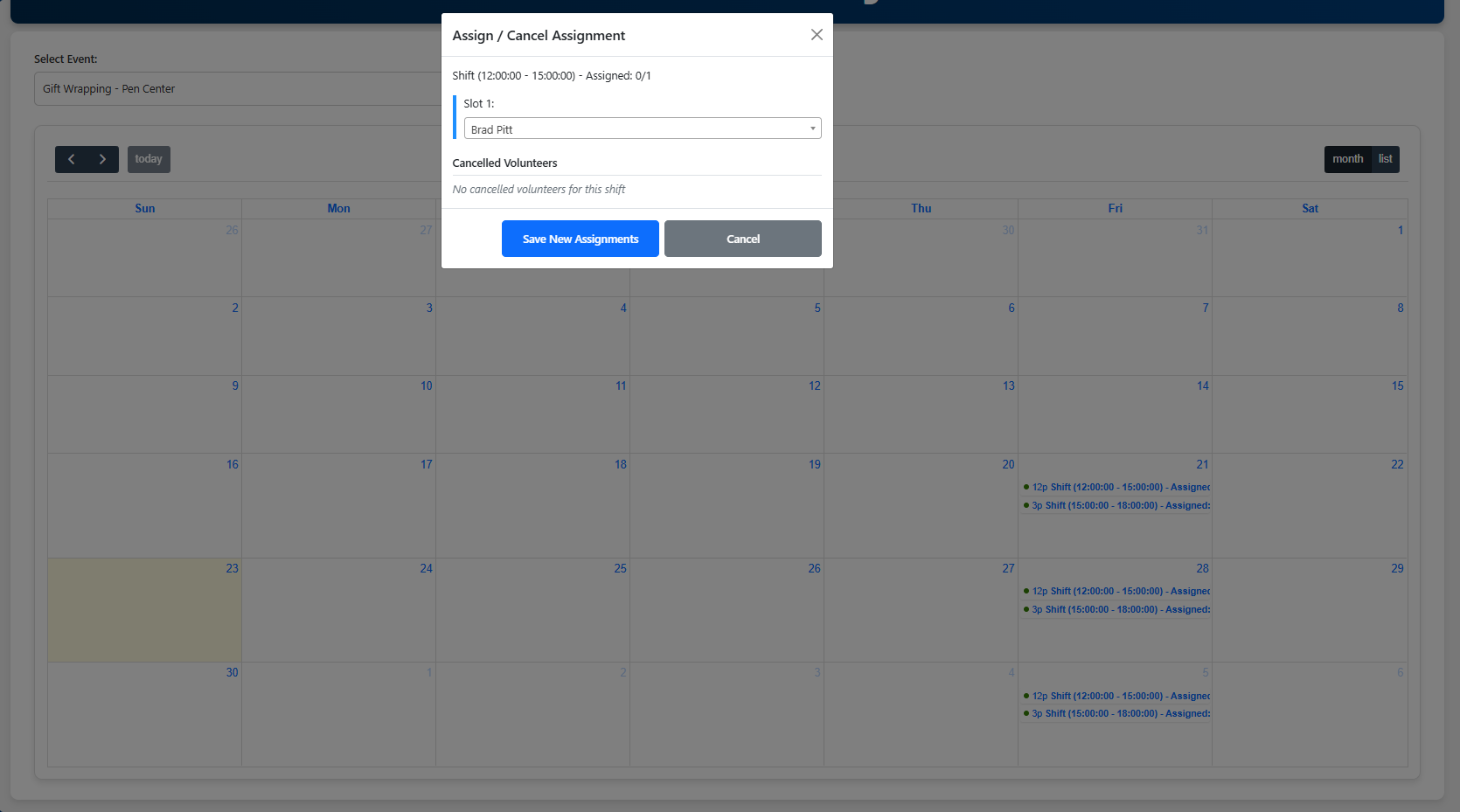The image size is (1460, 812).
Task: Click the green dot on the 12p Shift for October 21
Action: (x=1025, y=487)
